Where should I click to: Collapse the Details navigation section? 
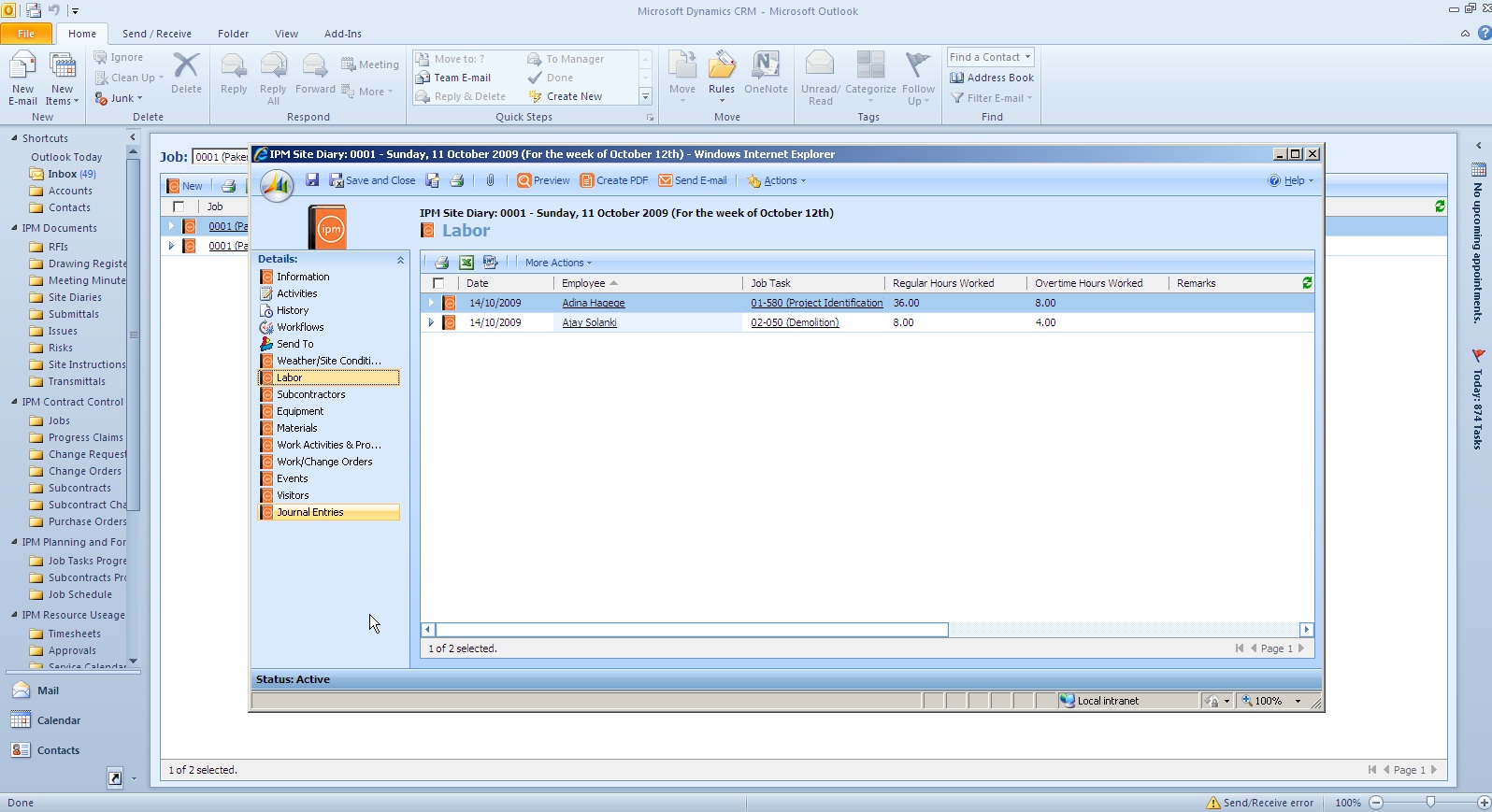tap(400, 260)
